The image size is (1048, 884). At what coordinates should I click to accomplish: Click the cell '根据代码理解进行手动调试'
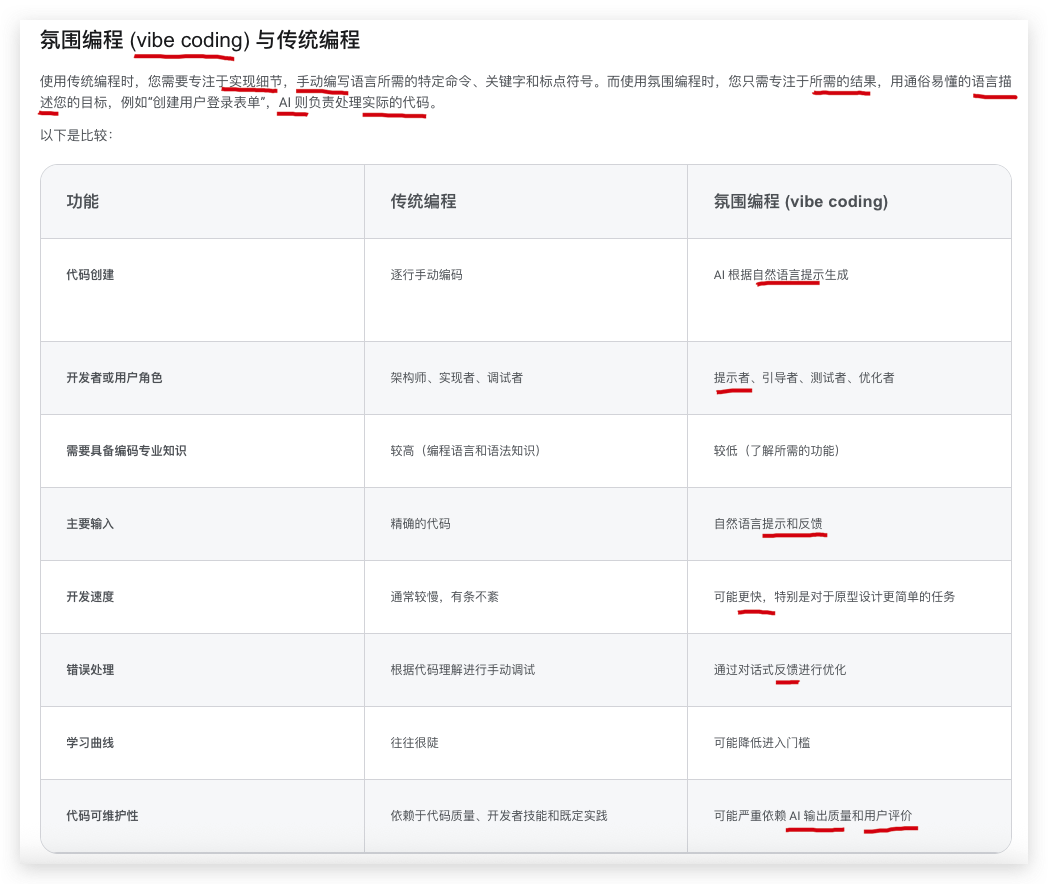pos(463,670)
